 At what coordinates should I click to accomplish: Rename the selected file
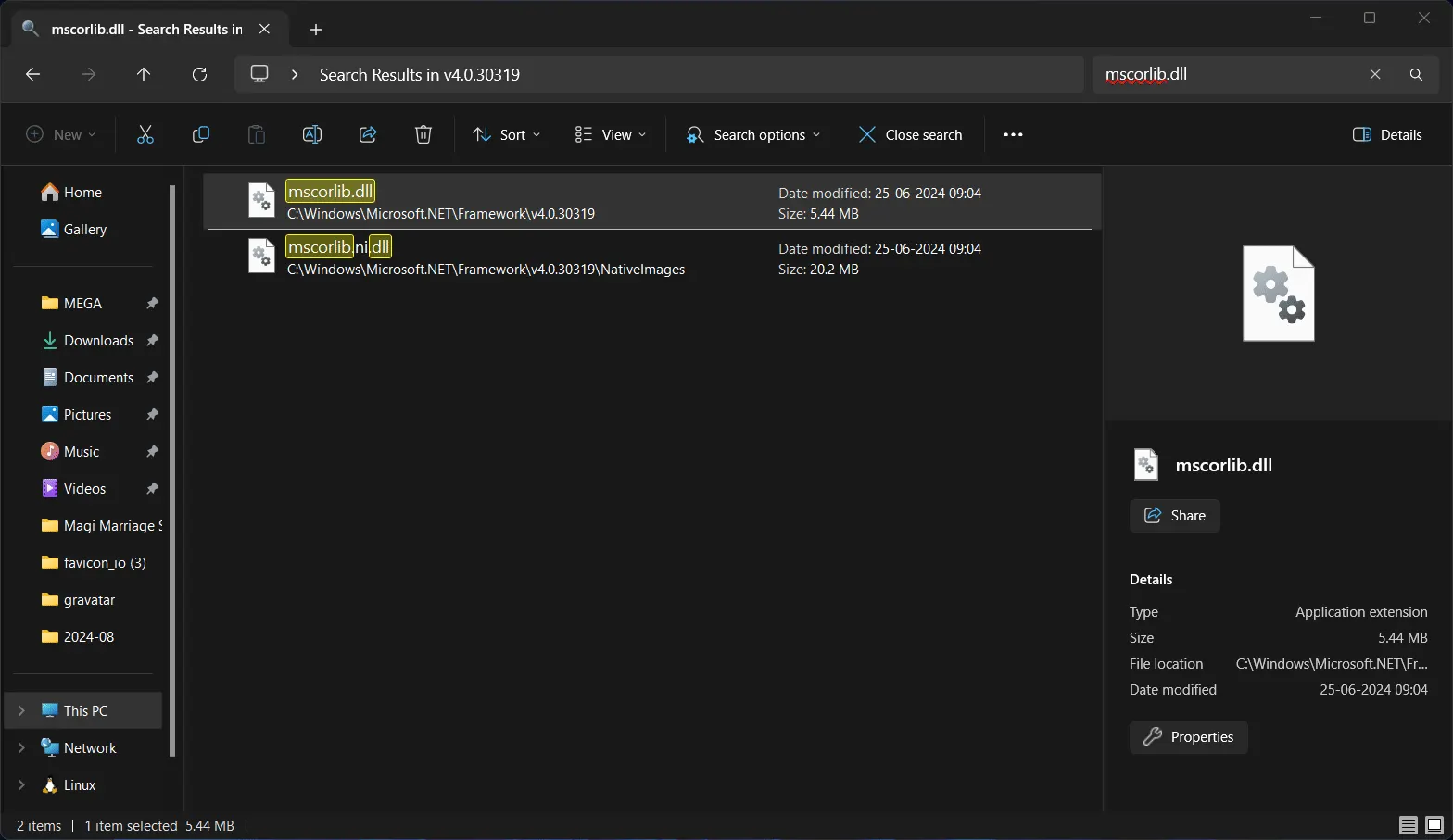(x=312, y=134)
